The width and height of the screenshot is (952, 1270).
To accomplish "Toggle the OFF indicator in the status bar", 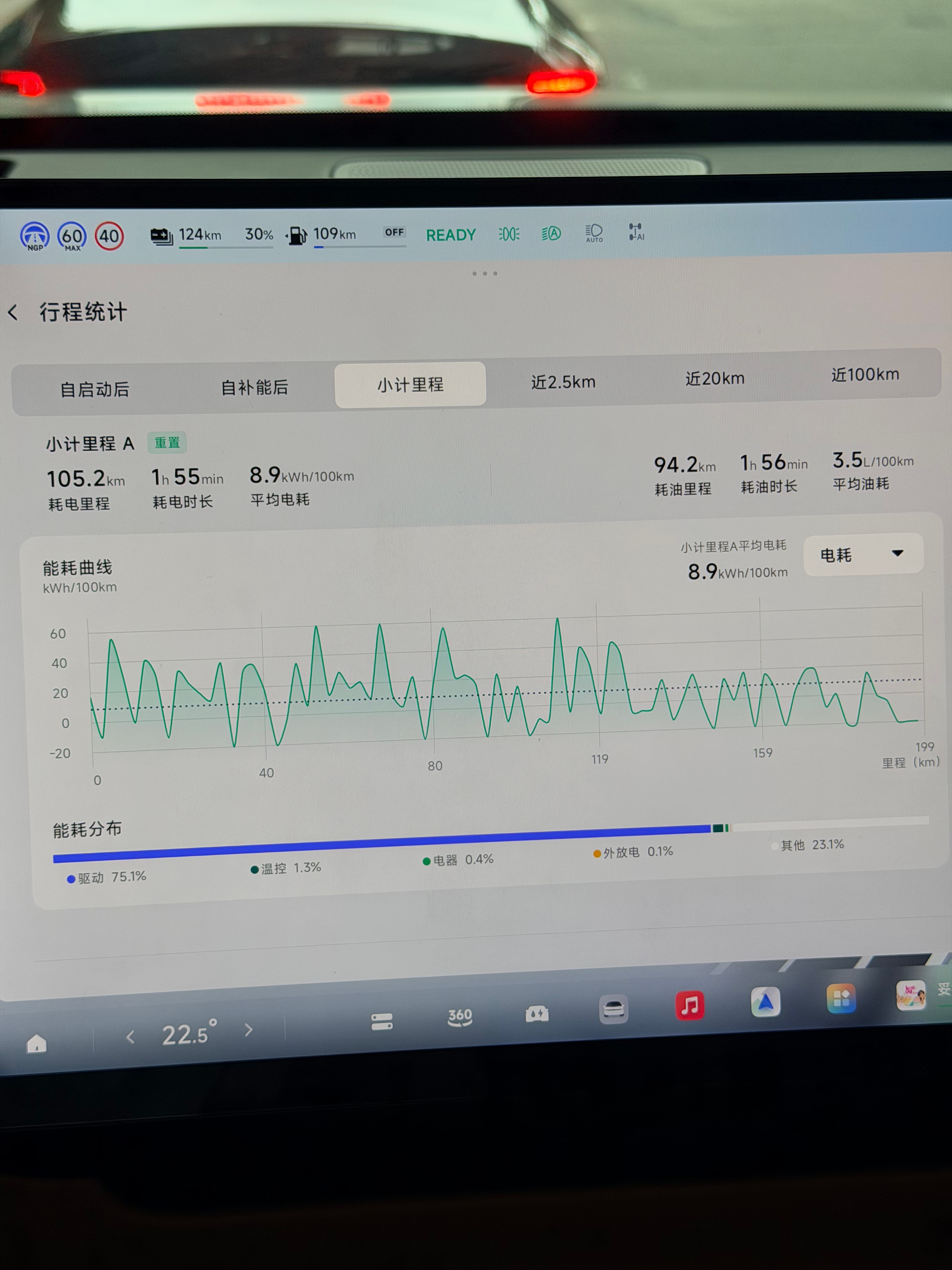I will click(x=394, y=232).
